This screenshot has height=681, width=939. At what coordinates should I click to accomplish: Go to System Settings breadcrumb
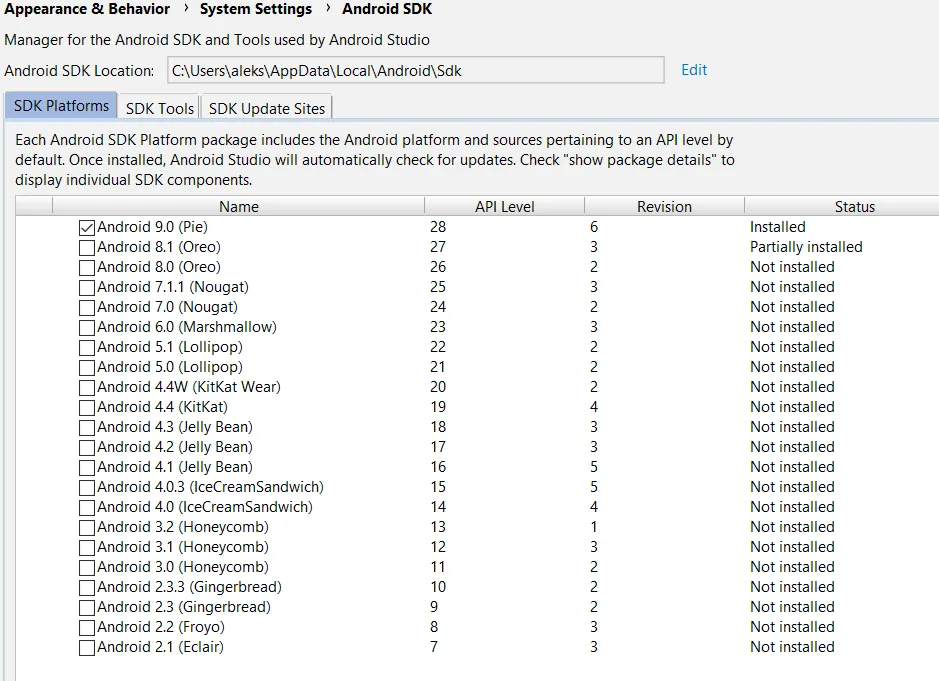click(x=256, y=9)
